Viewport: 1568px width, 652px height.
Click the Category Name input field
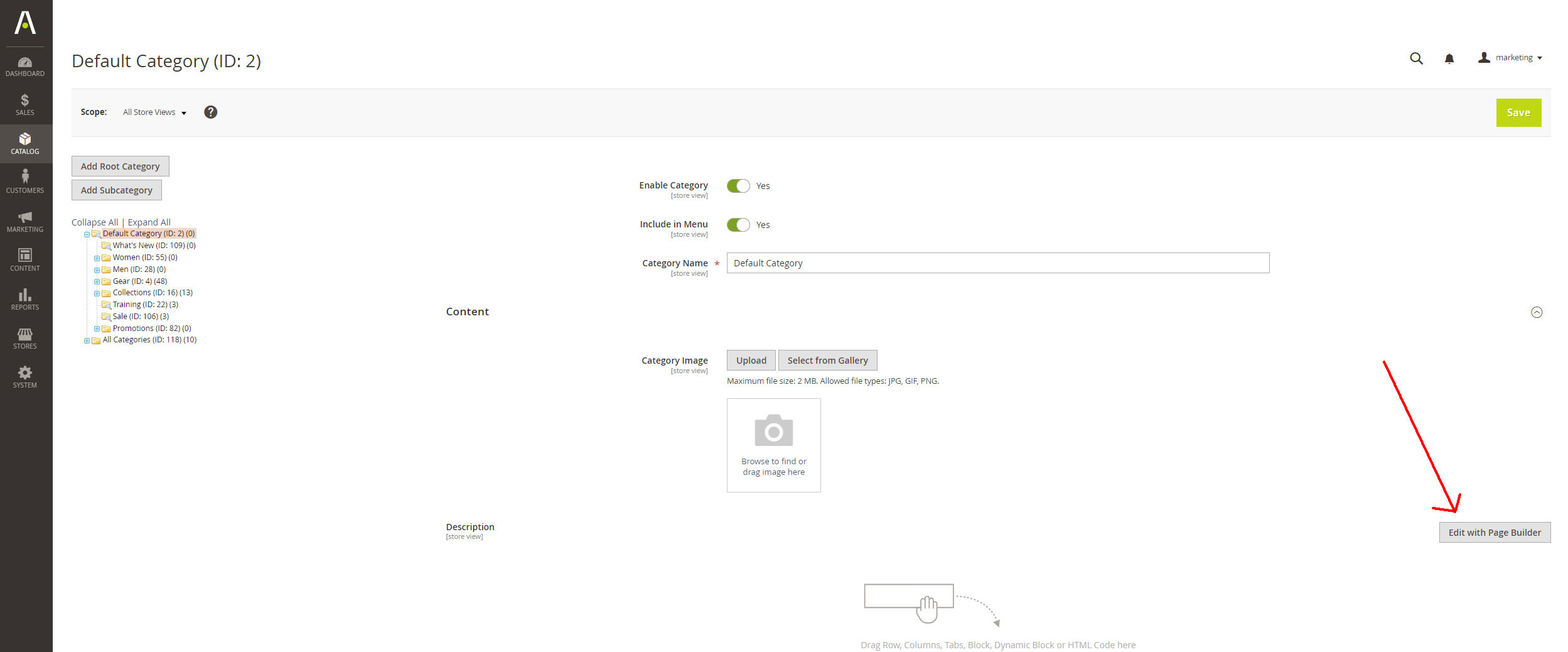click(x=997, y=263)
